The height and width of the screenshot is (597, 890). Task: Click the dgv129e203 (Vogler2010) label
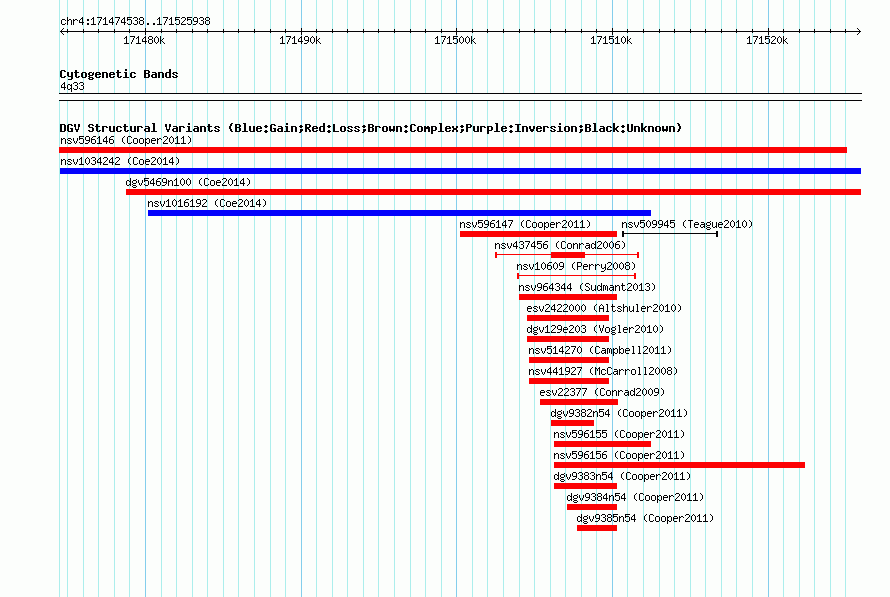pos(595,329)
